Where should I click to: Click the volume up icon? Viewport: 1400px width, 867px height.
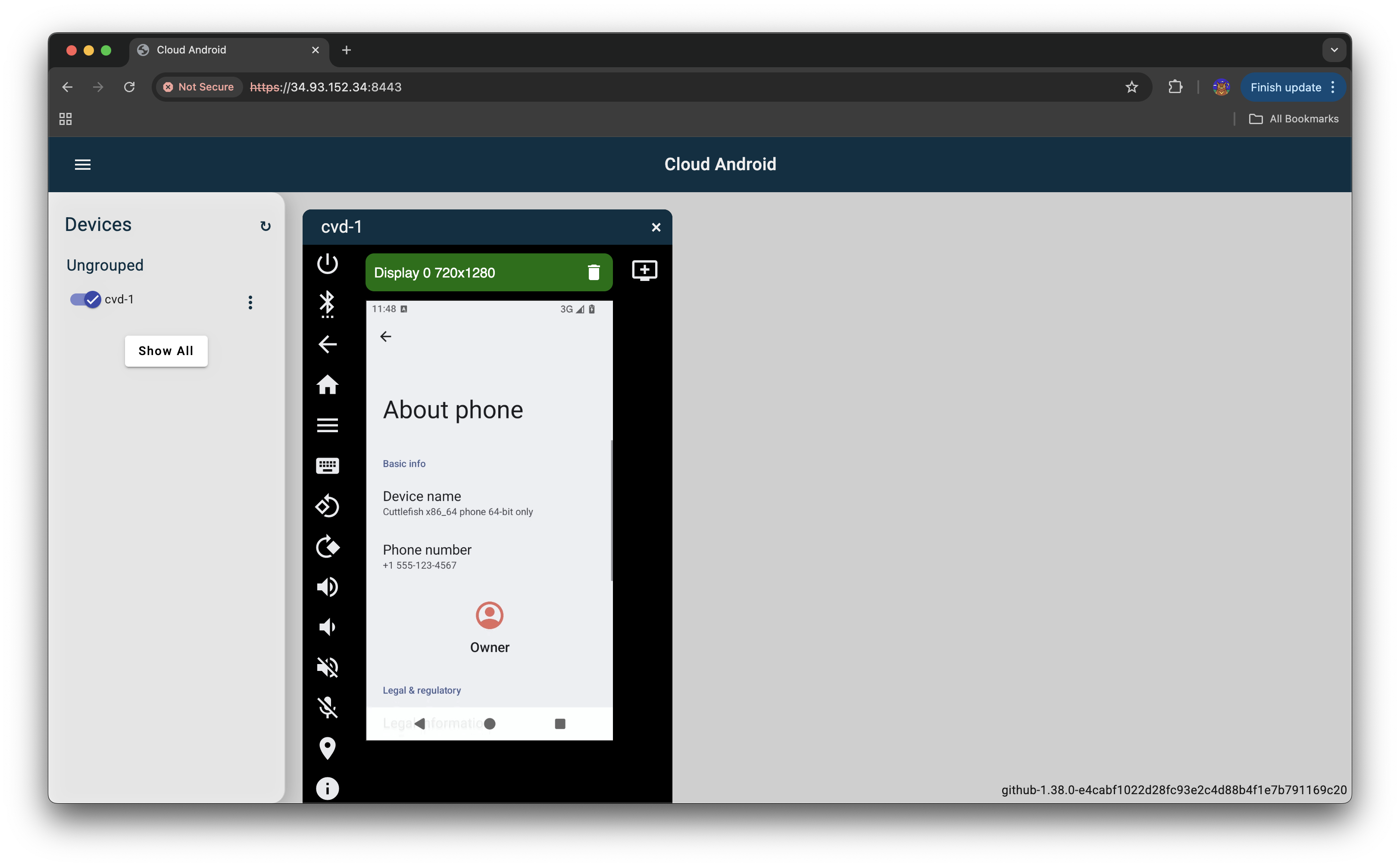coord(328,586)
